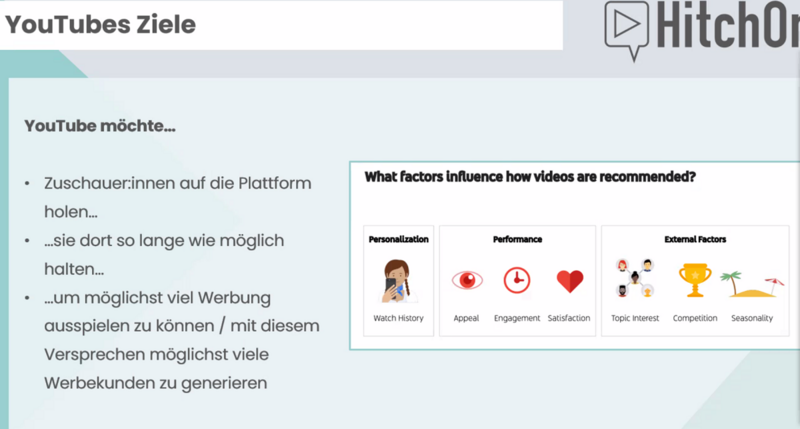Click the Watch History girl-with-phone icon
The height and width of the screenshot is (429, 800).
click(397, 281)
